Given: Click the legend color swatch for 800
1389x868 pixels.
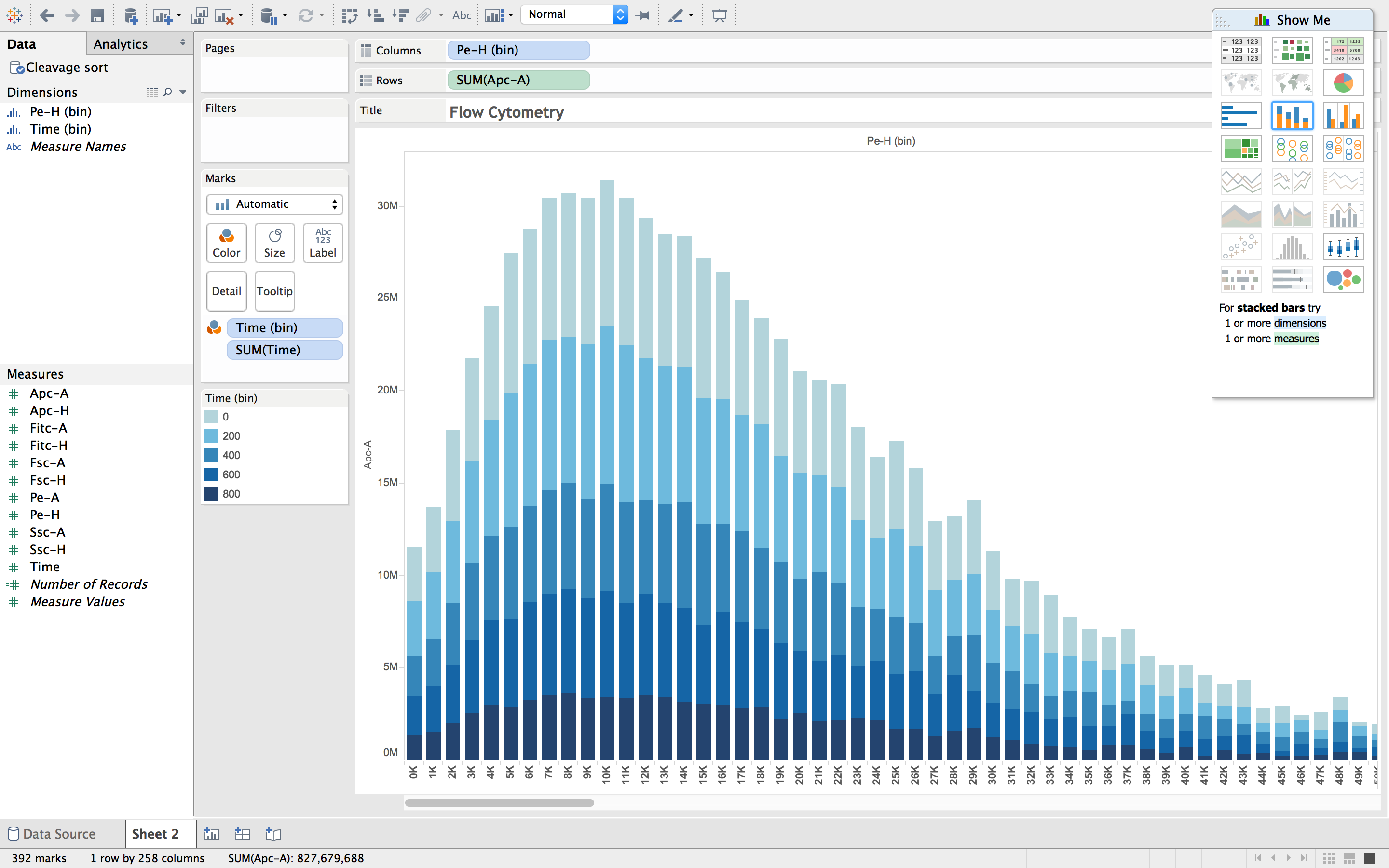Looking at the screenshot, I should [211, 494].
